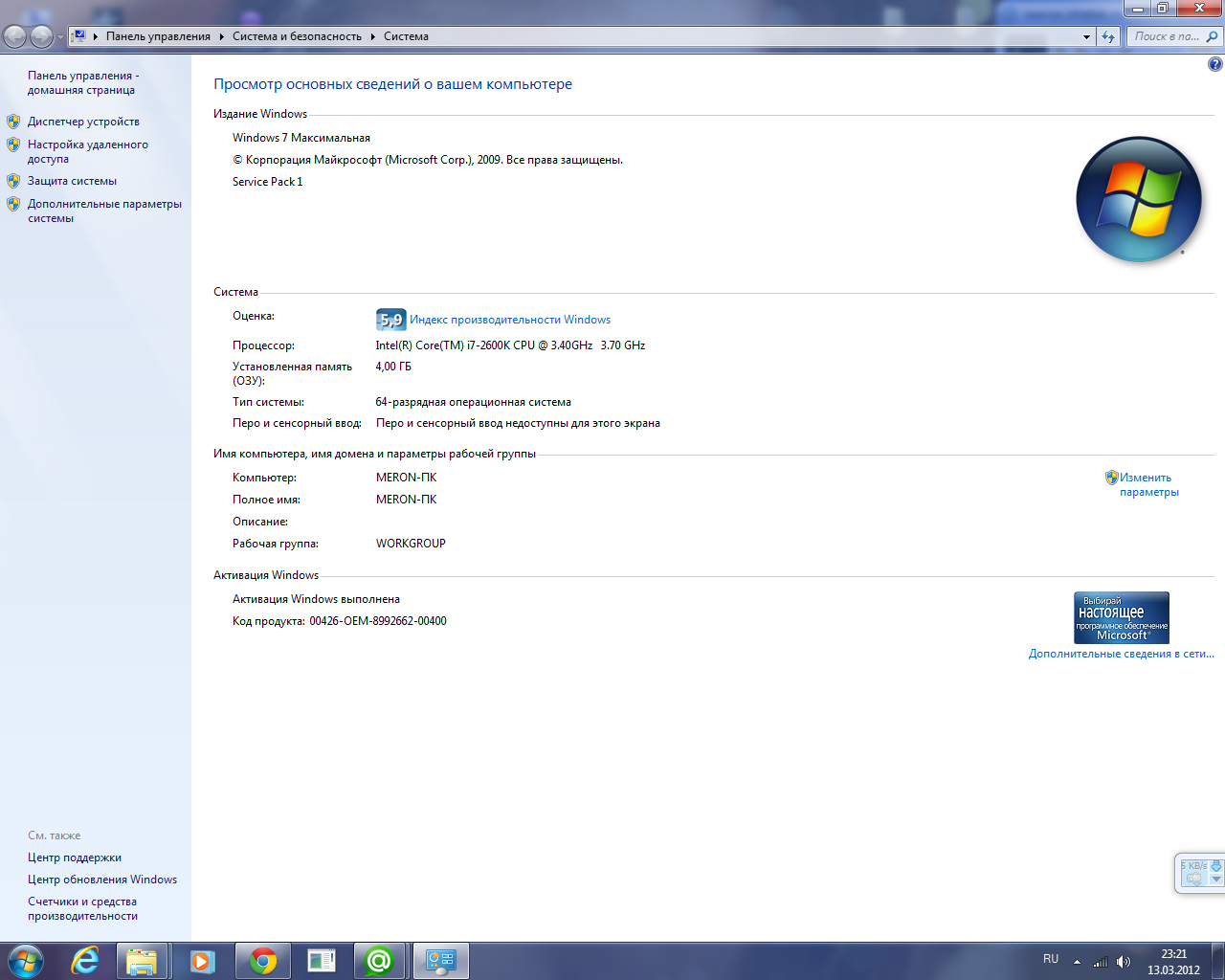The width and height of the screenshot is (1225, 980).
Task: Open 'Защита системы' link
Action: pyautogui.click(x=72, y=181)
